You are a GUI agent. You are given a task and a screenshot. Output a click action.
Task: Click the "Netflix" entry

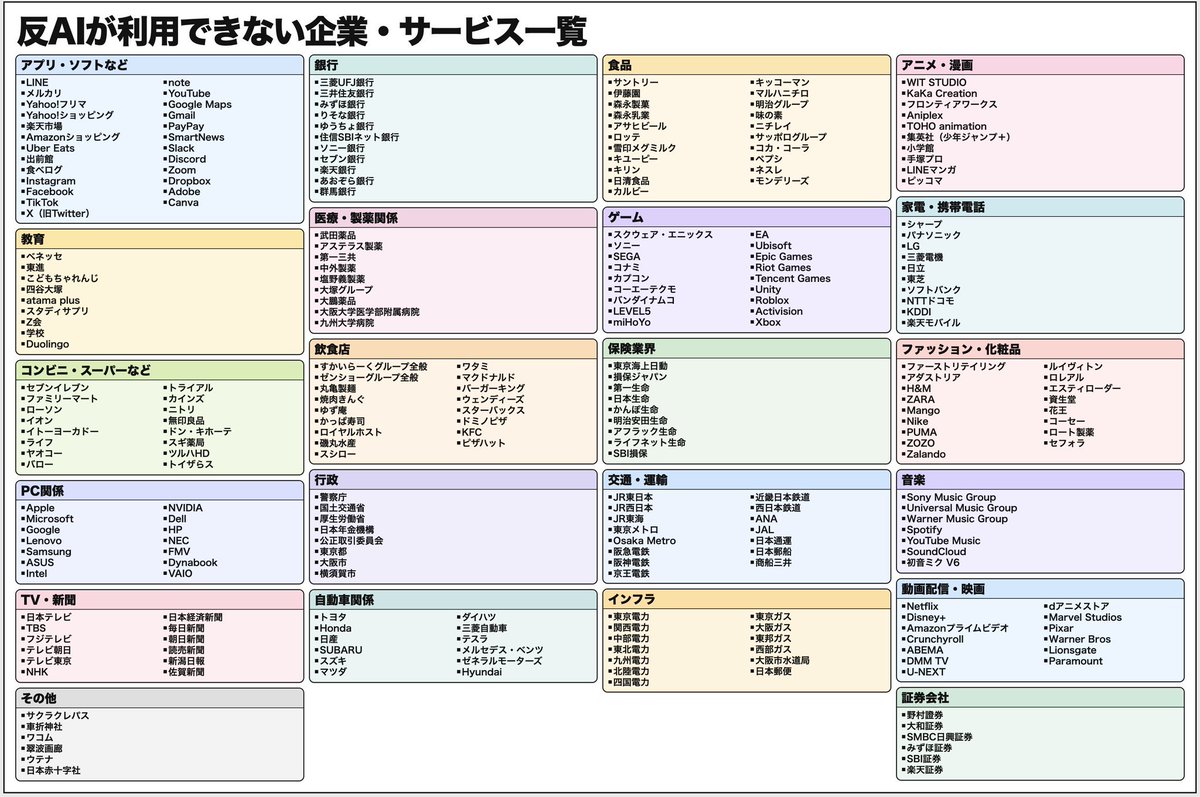pos(922,606)
